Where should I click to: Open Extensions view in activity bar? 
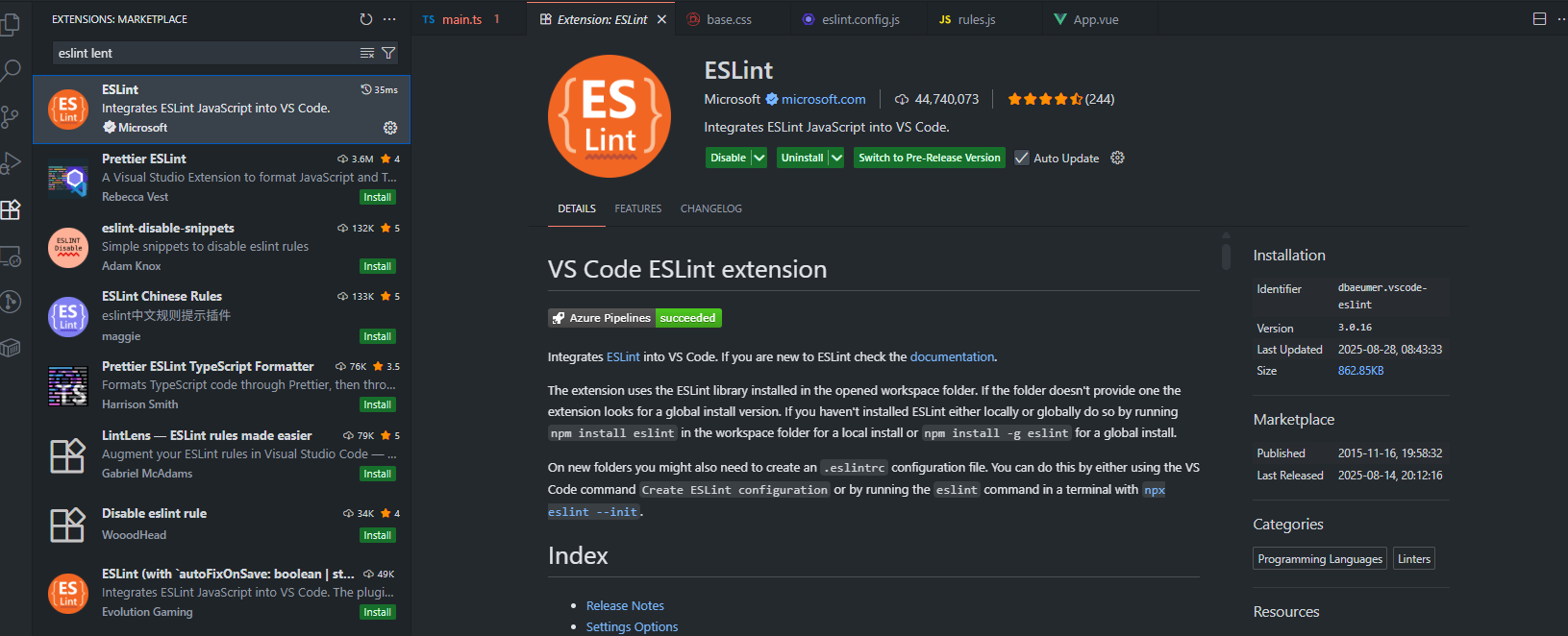pyautogui.click(x=10, y=209)
